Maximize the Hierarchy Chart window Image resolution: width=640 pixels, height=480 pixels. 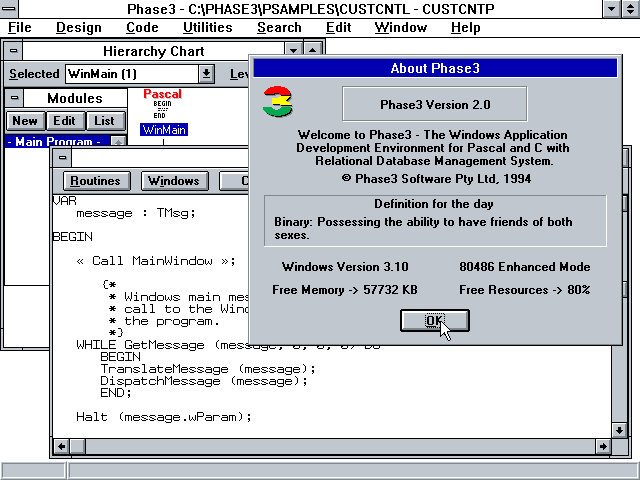[x=313, y=51]
